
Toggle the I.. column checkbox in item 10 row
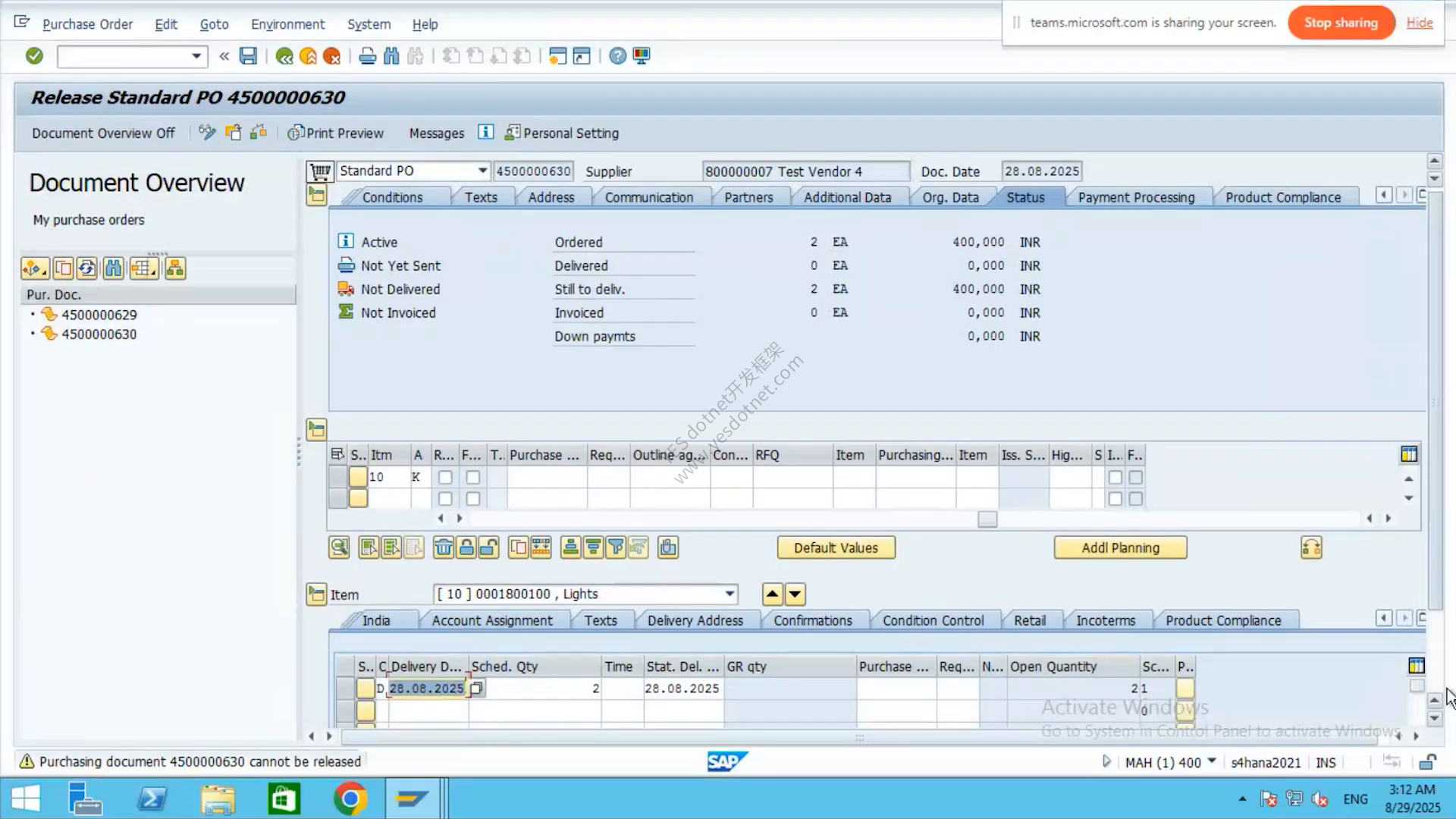click(x=1115, y=477)
